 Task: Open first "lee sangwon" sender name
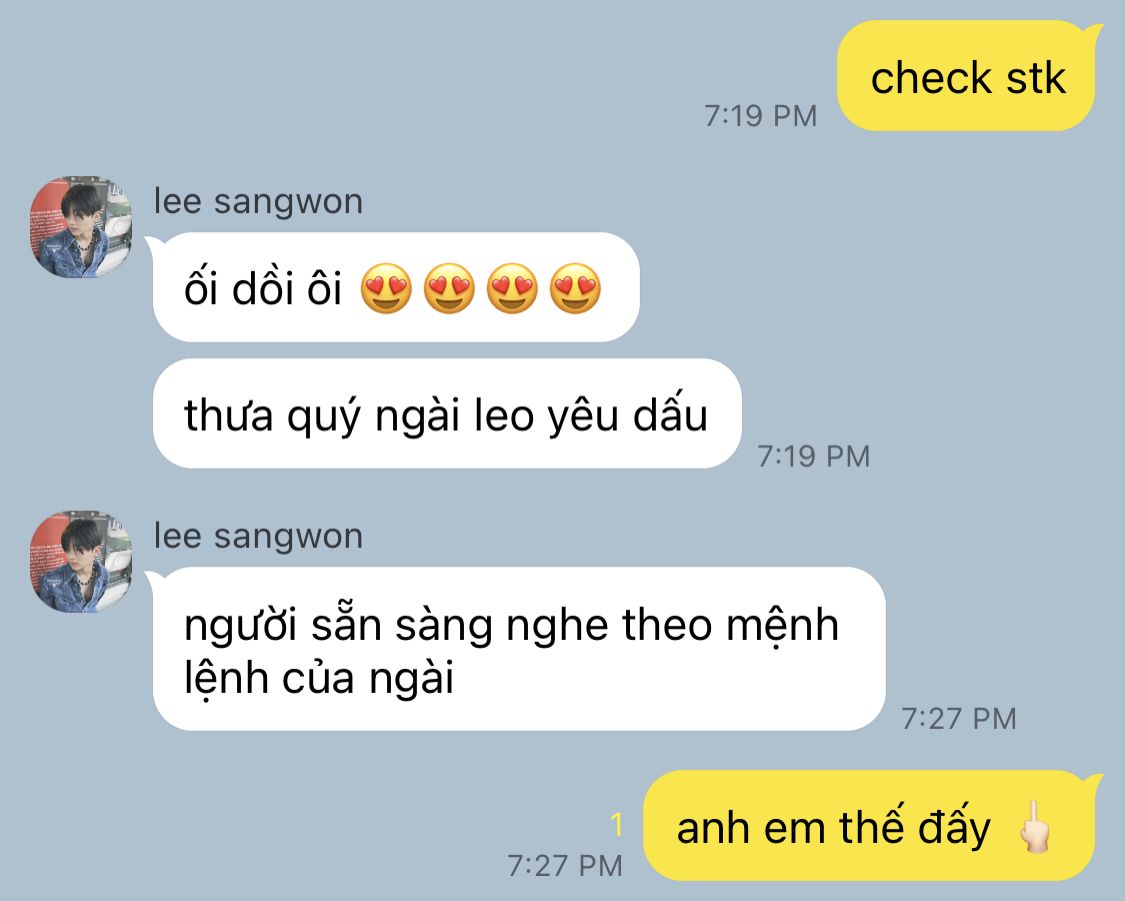258,201
